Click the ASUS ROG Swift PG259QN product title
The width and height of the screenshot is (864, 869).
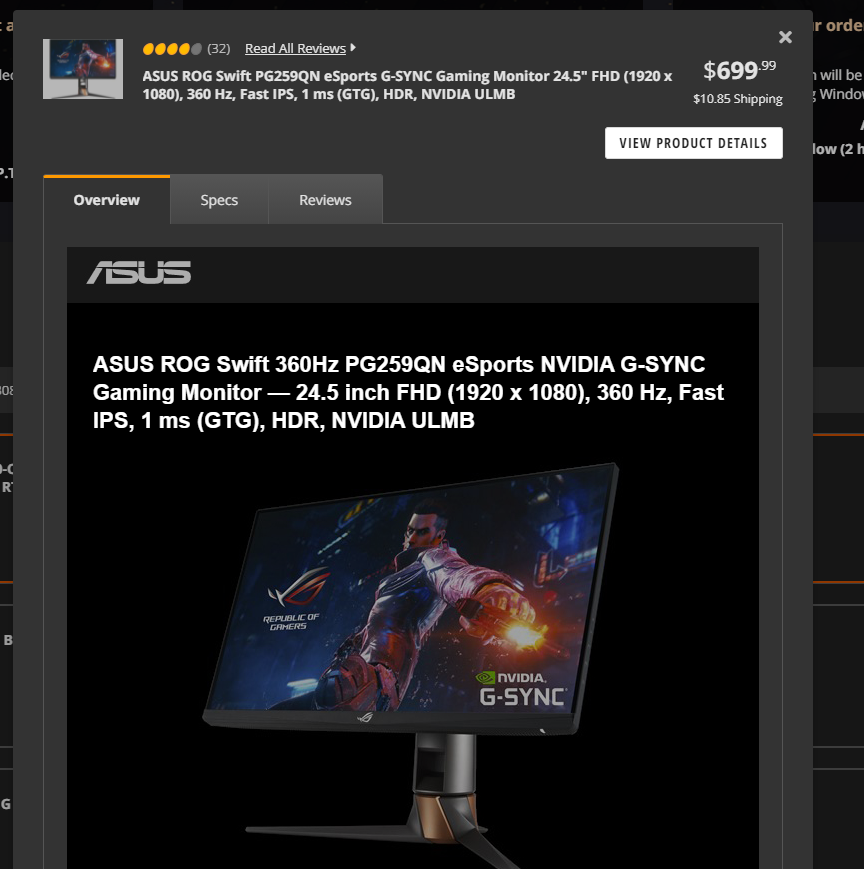point(407,85)
